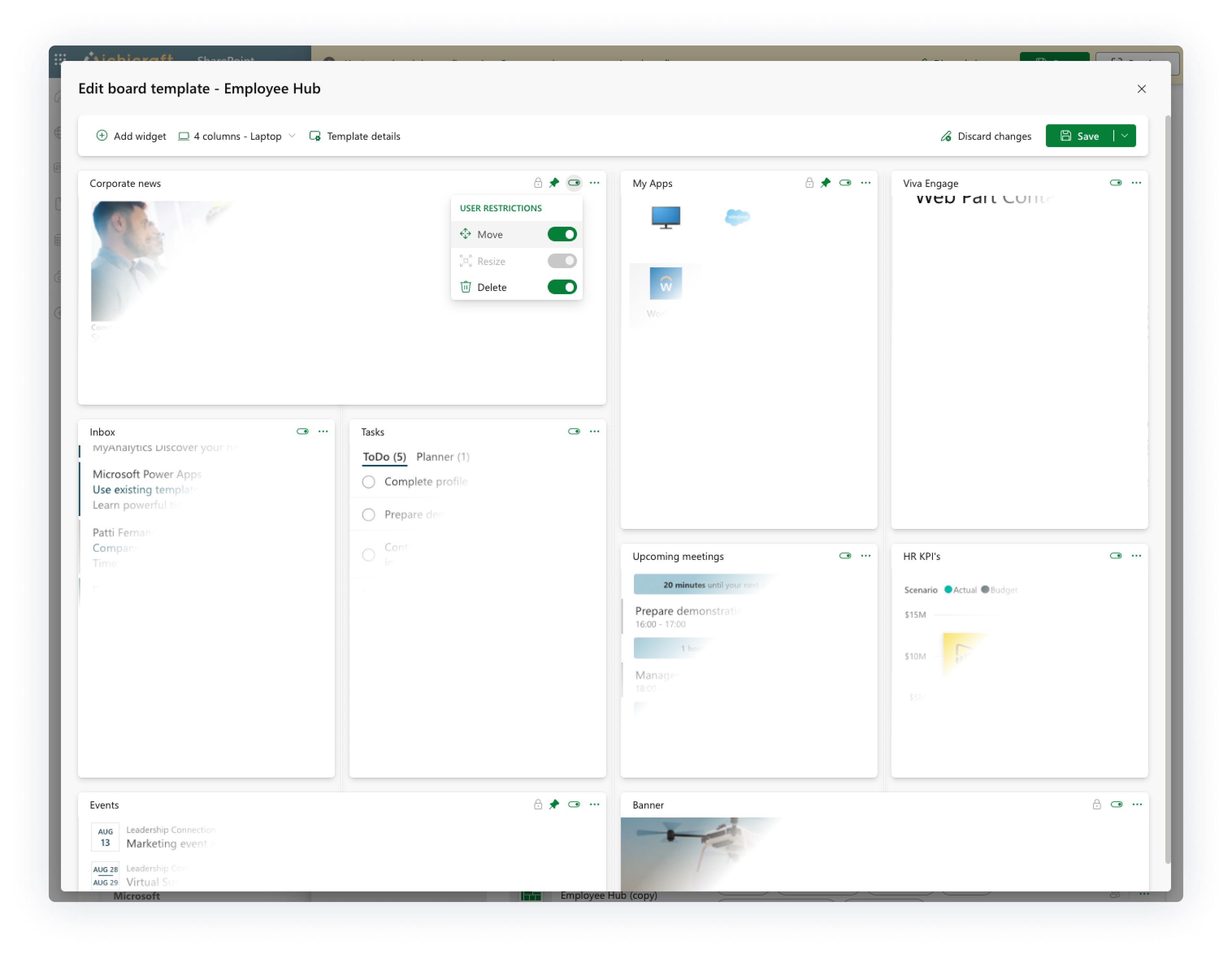Select the ToDo (5) tab
This screenshot has height=954, width=1232.
click(x=384, y=457)
